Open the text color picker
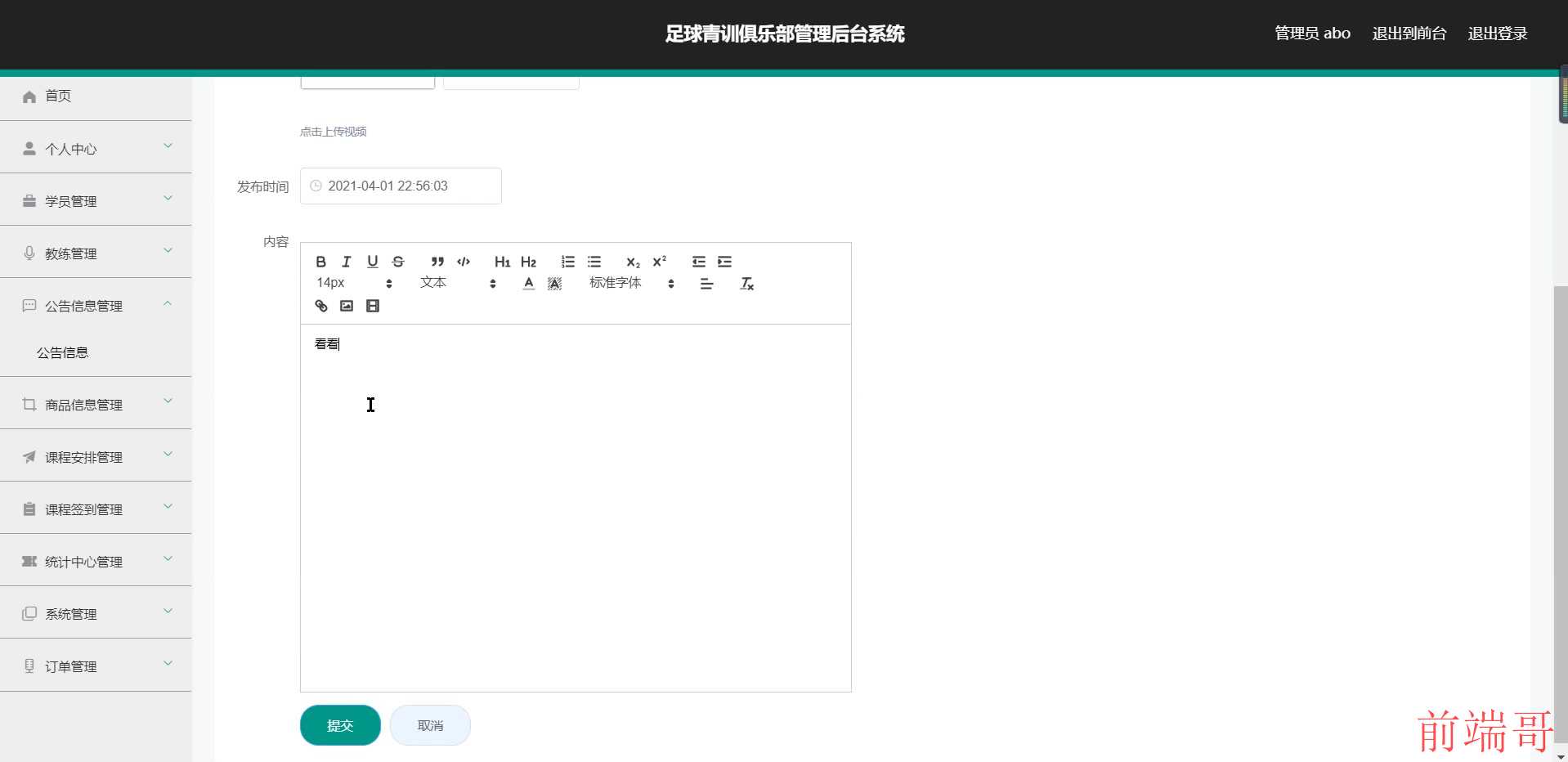 (529, 284)
